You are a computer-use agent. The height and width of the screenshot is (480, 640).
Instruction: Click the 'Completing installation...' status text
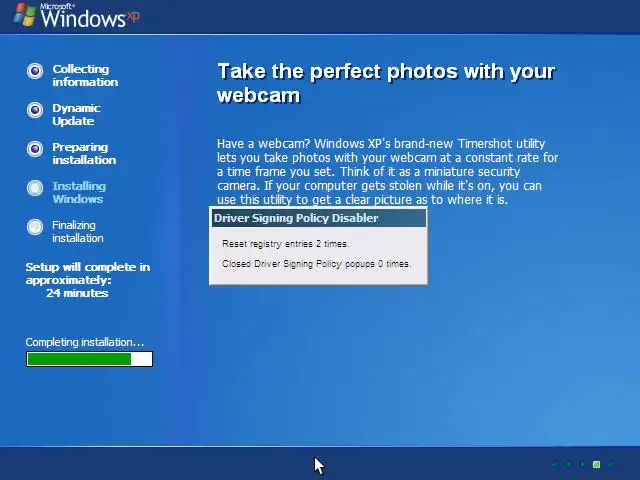tap(84, 342)
